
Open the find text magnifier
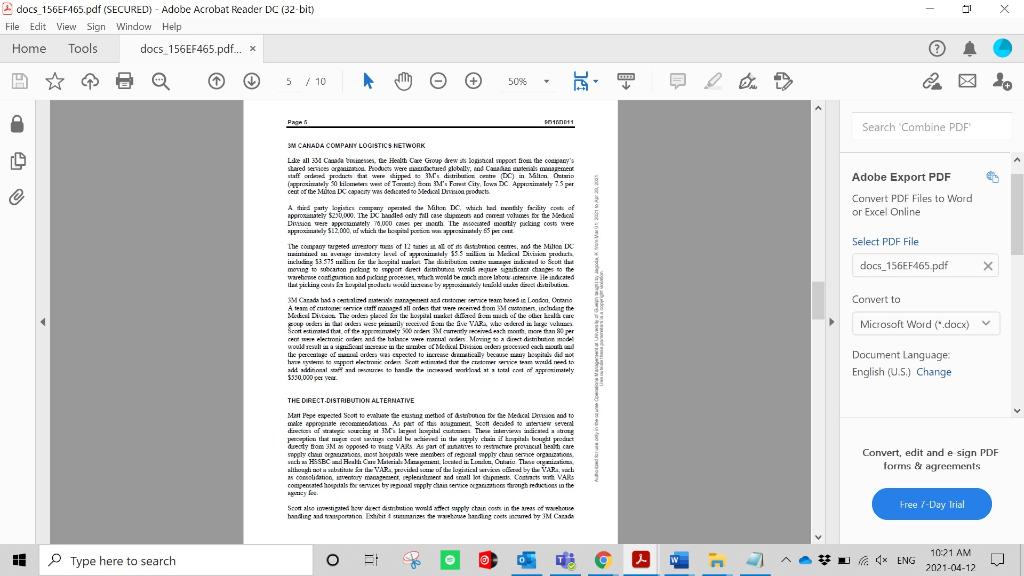tap(160, 81)
